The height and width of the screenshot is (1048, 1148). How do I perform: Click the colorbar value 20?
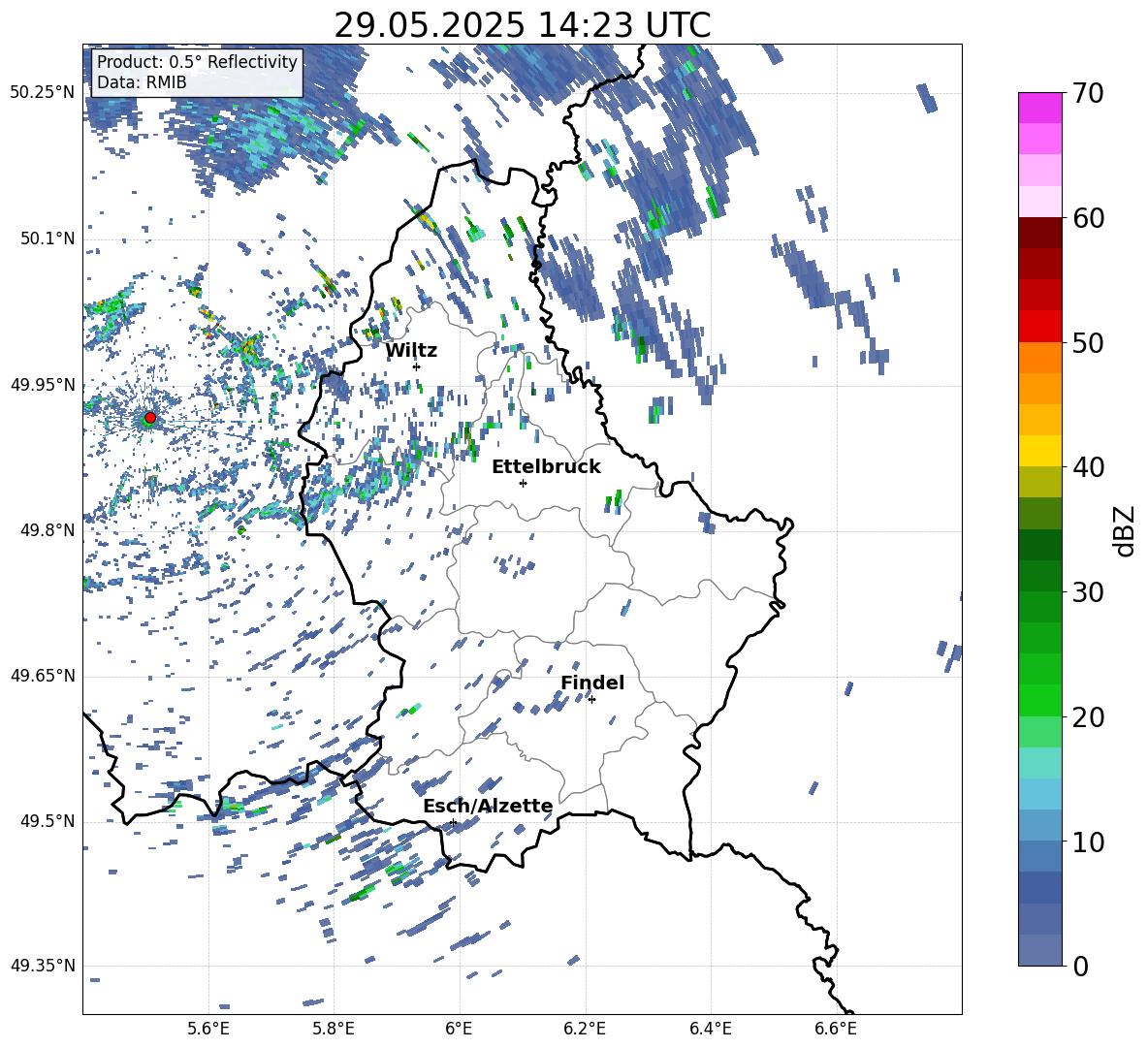pyautogui.click(x=1089, y=717)
